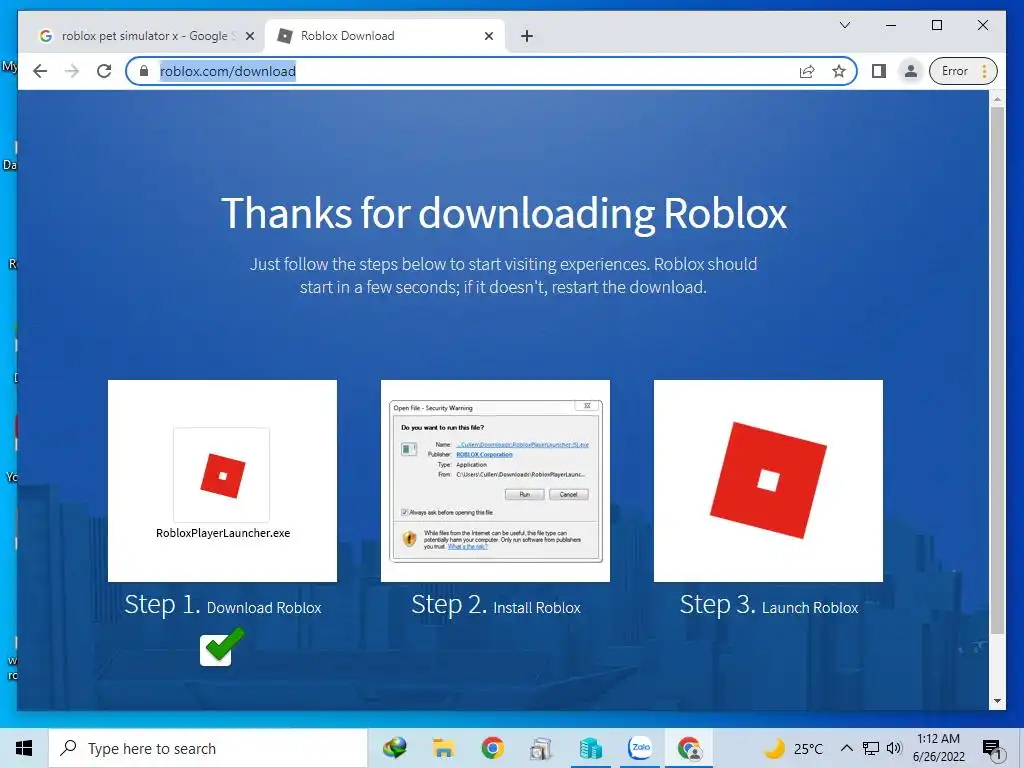
Task: Select the Roblox Download tab
Action: tap(385, 36)
